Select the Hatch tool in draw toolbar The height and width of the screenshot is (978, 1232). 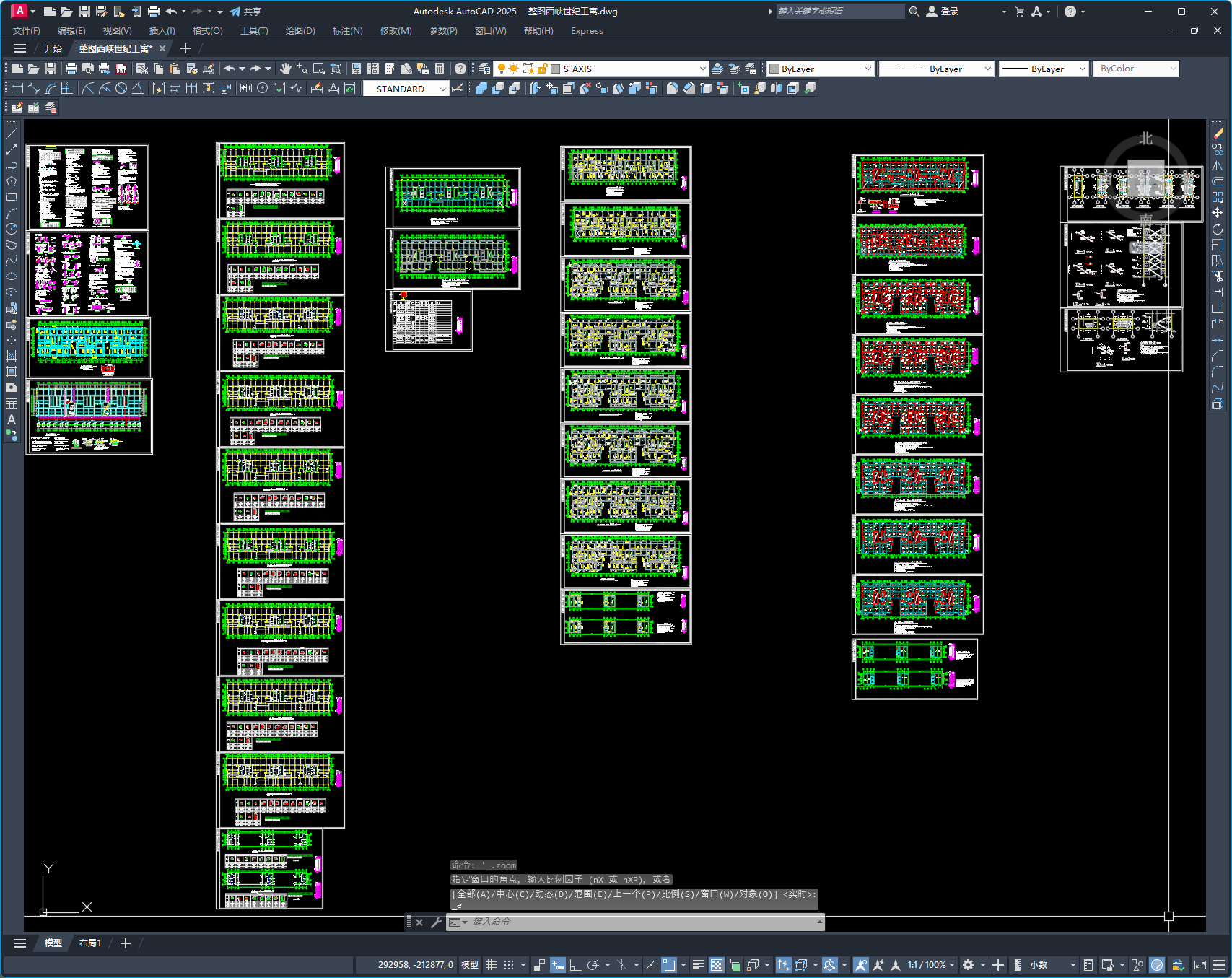coord(12,356)
